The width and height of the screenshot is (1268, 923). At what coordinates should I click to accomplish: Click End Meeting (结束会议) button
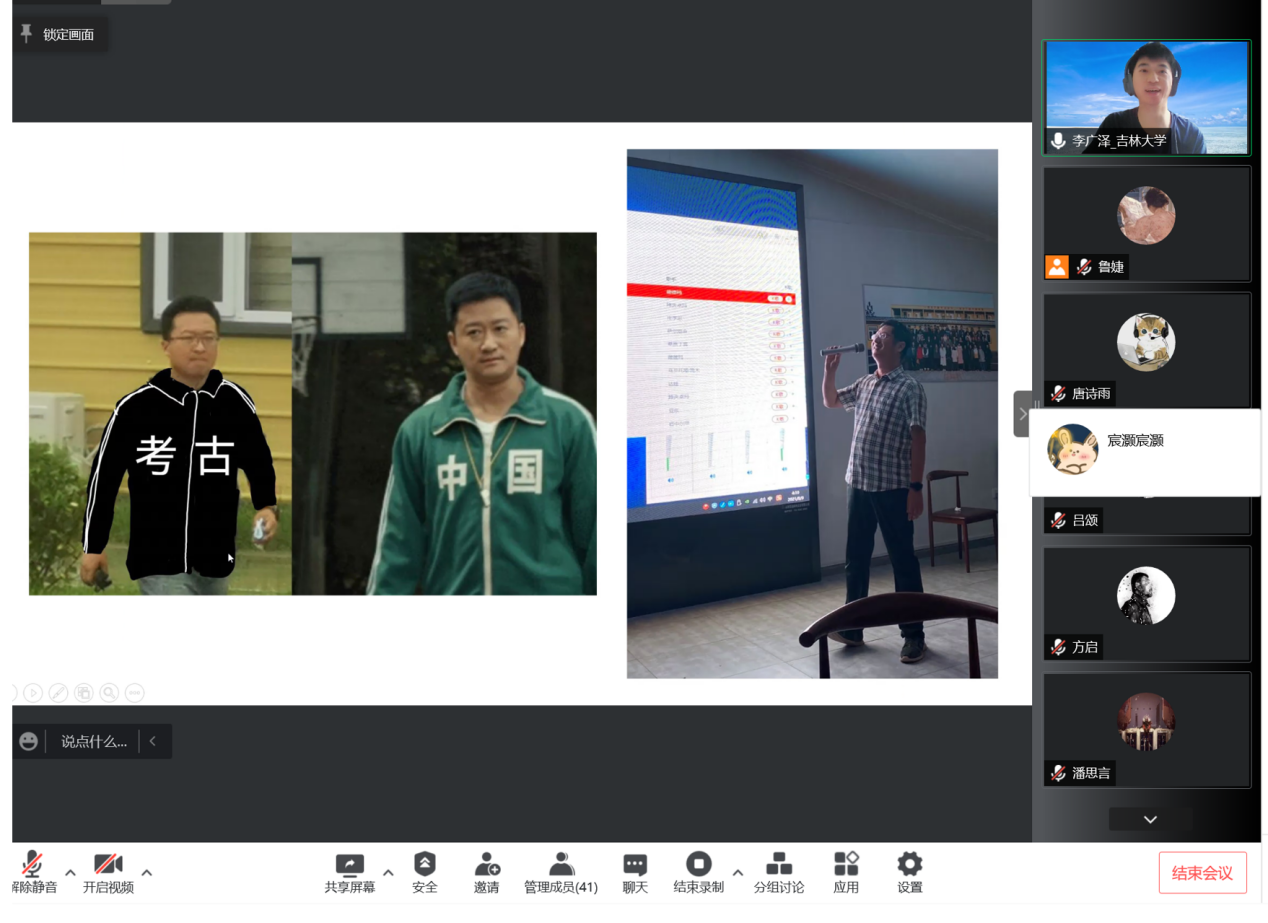pyautogui.click(x=1202, y=873)
